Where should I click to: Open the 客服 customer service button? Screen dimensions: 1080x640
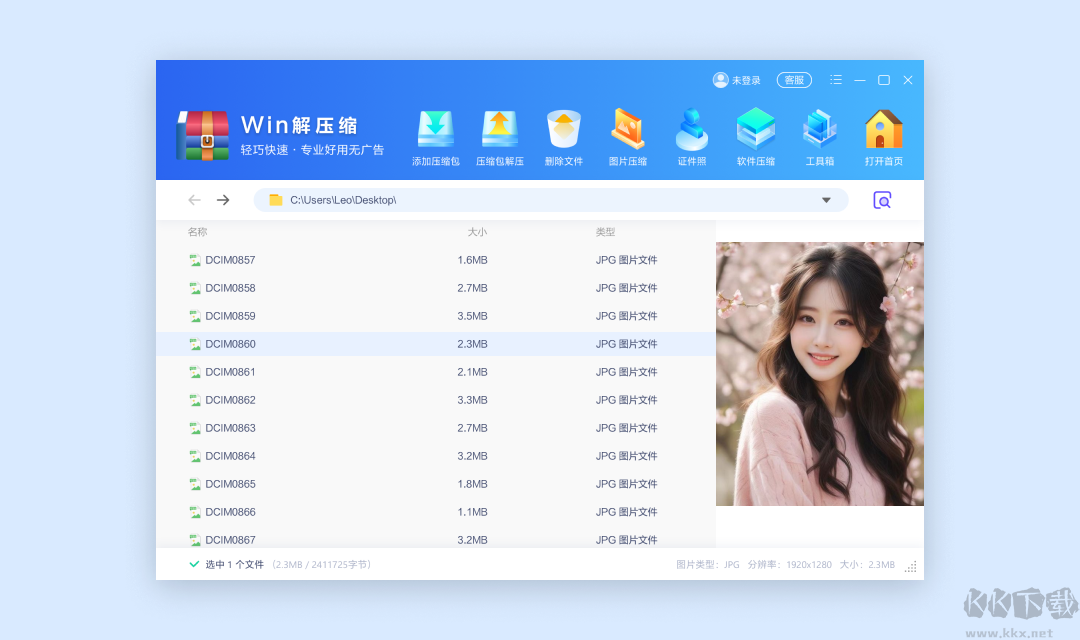[794, 80]
